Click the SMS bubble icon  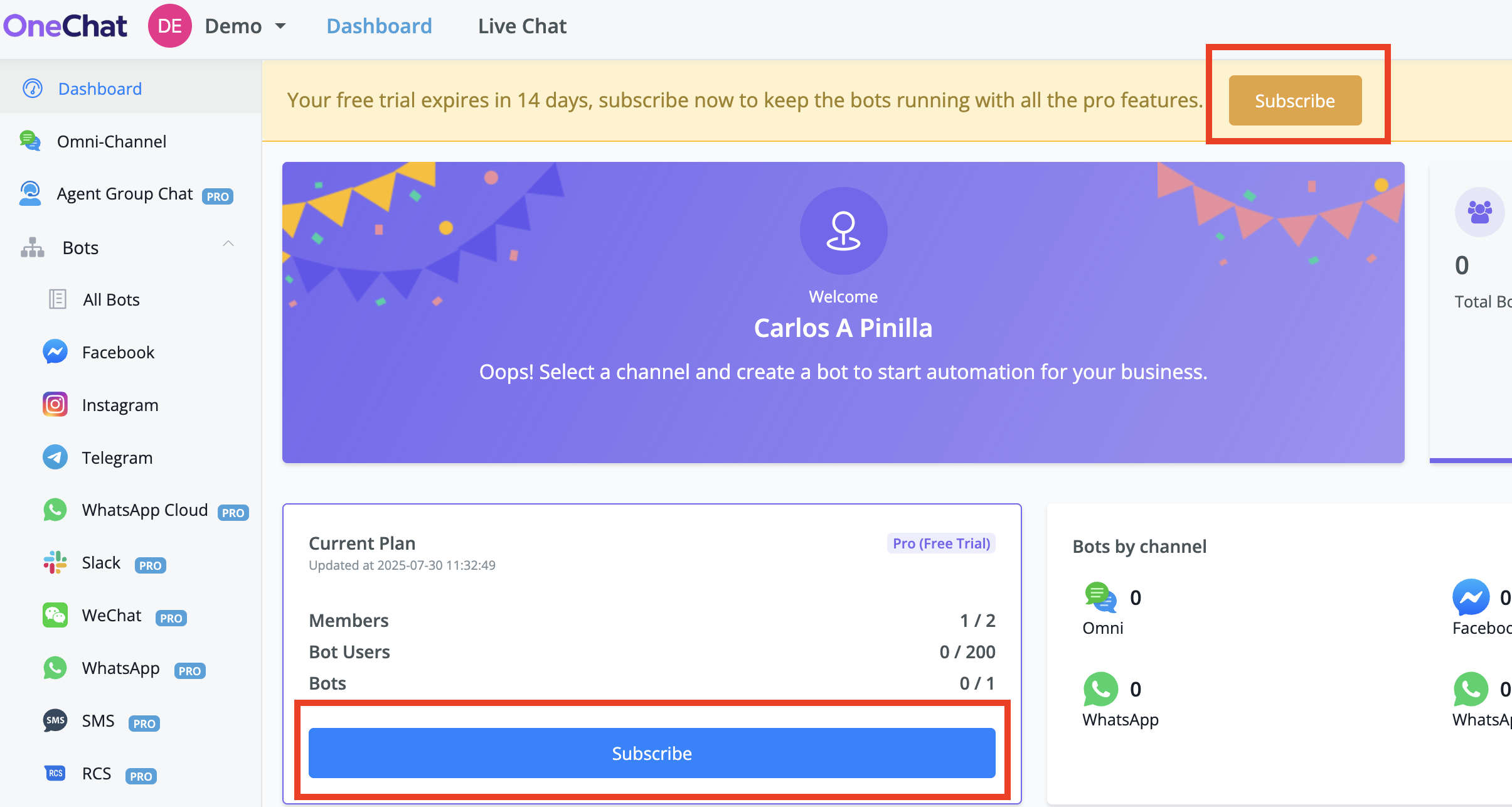[x=55, y=720]
